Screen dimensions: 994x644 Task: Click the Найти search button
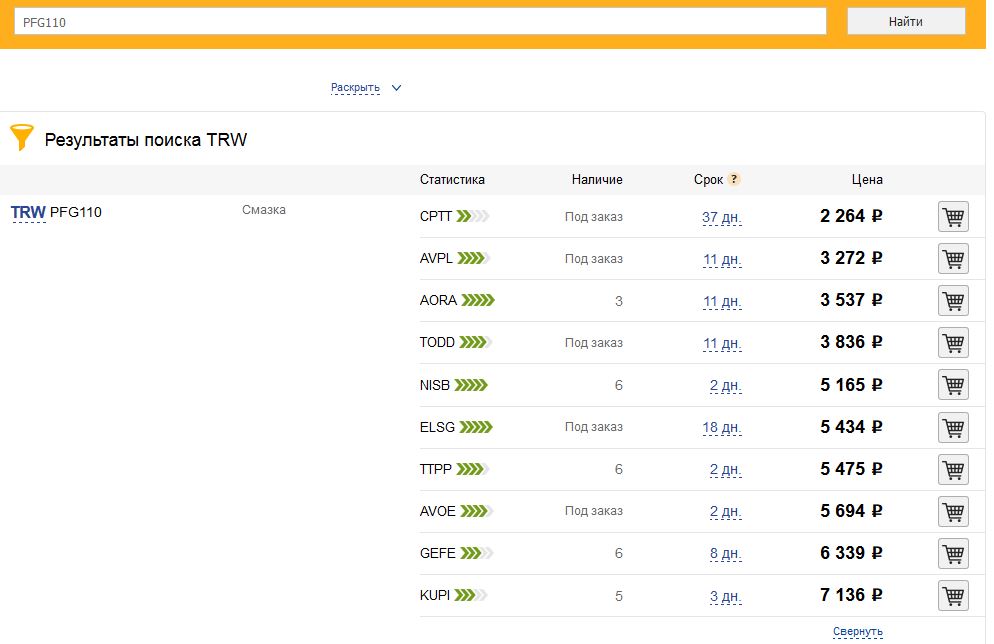tap(906, 22)
